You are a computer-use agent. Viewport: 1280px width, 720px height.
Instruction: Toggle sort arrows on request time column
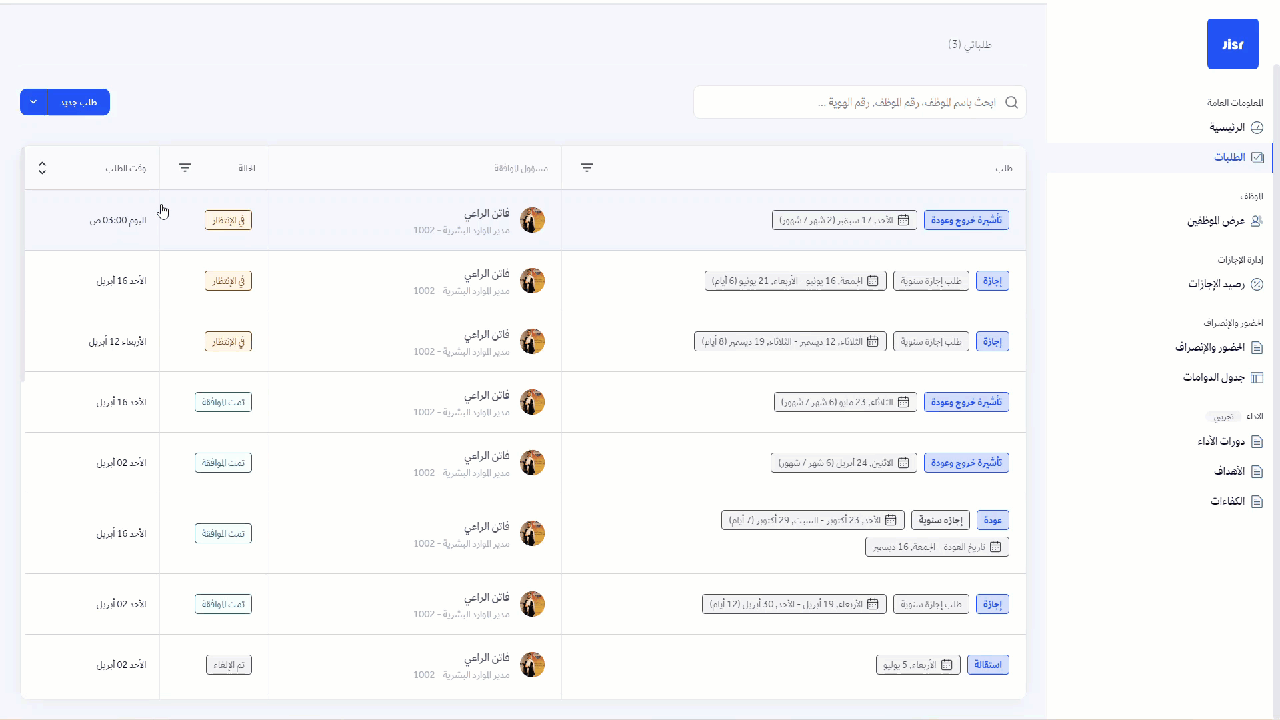coord(42,168)
